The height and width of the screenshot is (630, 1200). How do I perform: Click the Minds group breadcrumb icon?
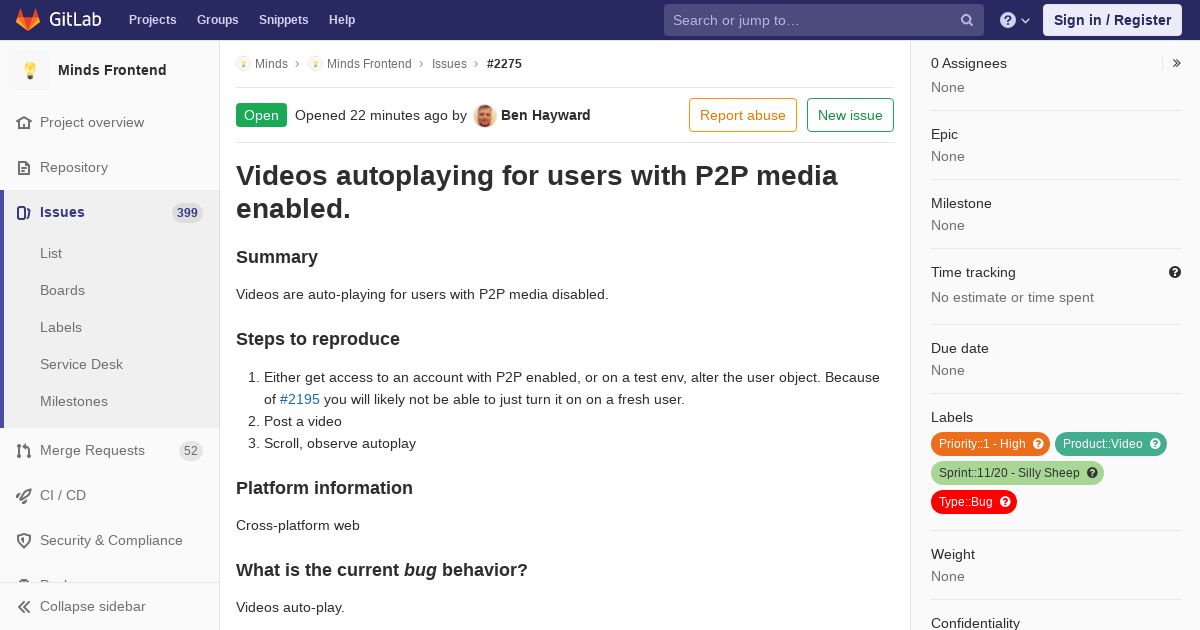click(x=243, y=64)
